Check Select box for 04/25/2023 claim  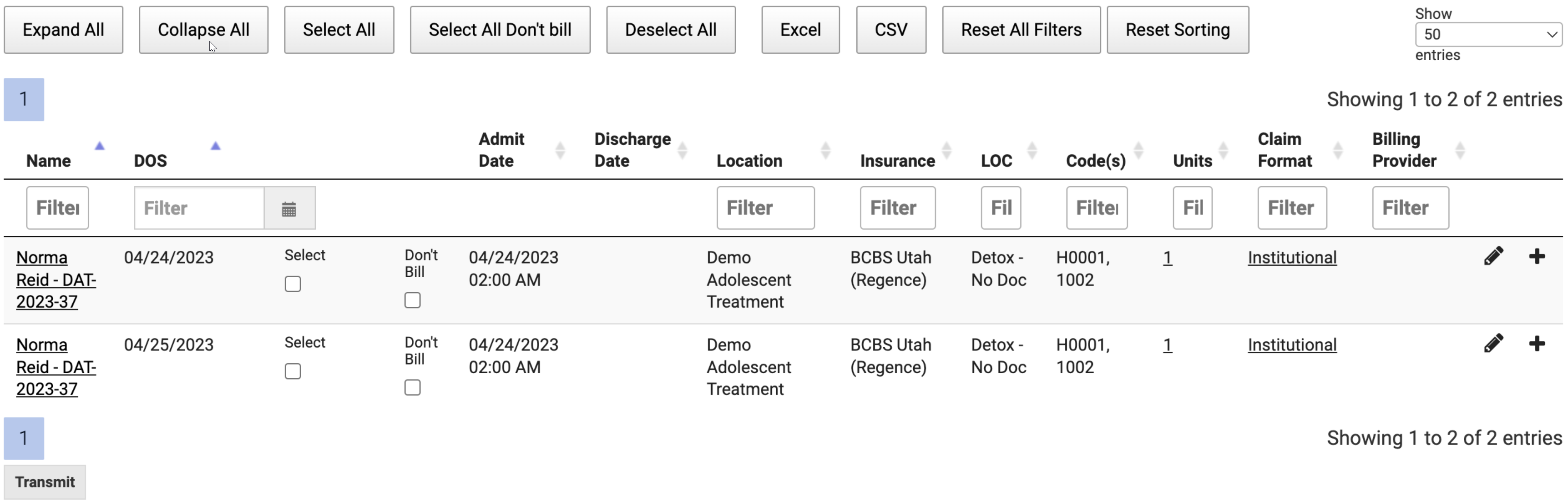(293, 371)
